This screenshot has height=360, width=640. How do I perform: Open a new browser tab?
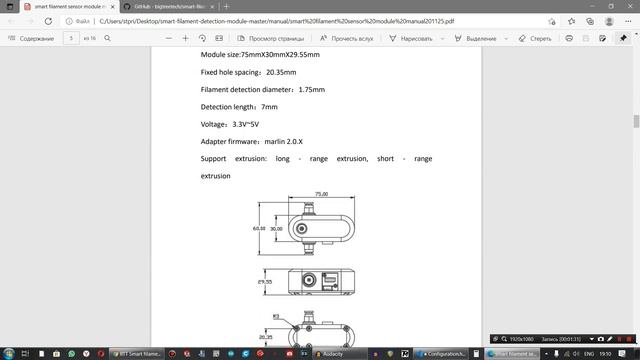click(227, 7)
